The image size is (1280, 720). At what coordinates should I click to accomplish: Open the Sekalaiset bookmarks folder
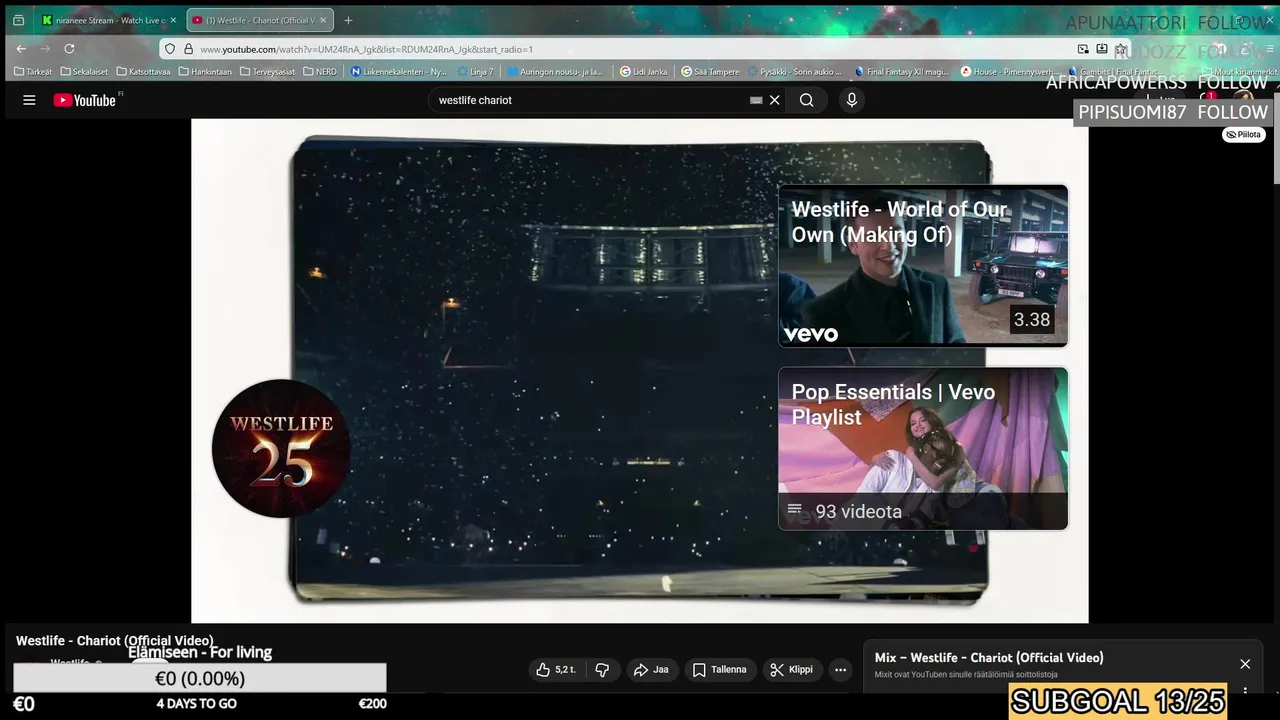click(84, 72)
